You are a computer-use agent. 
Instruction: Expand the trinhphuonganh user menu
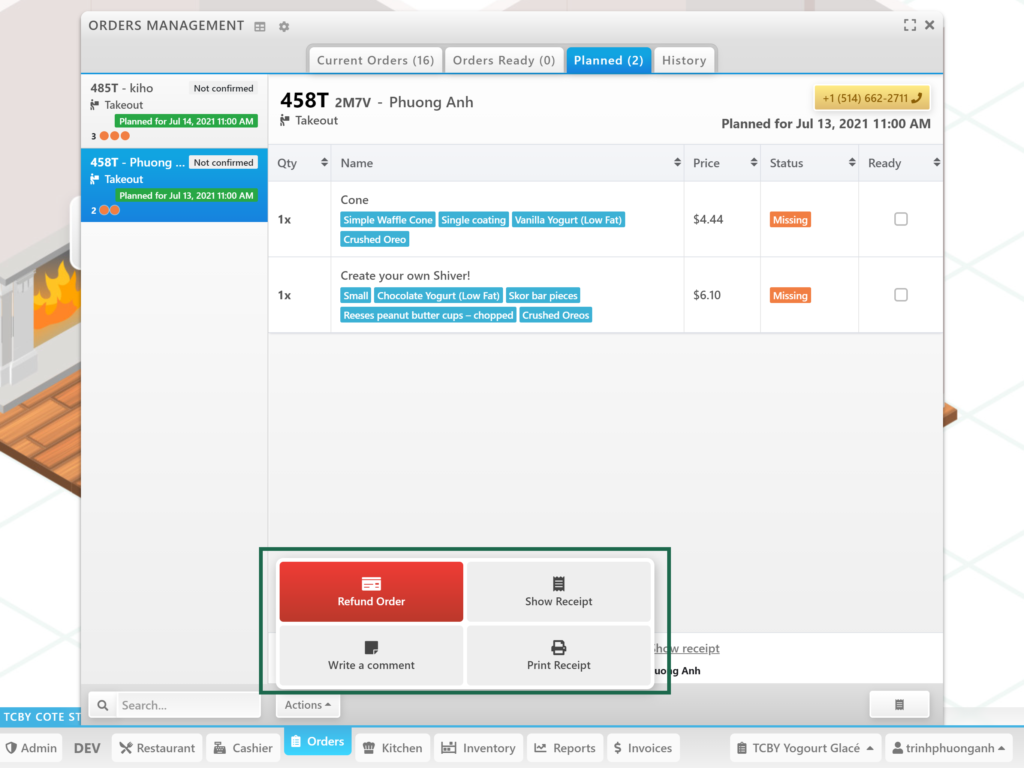click(x=949, y=748)
